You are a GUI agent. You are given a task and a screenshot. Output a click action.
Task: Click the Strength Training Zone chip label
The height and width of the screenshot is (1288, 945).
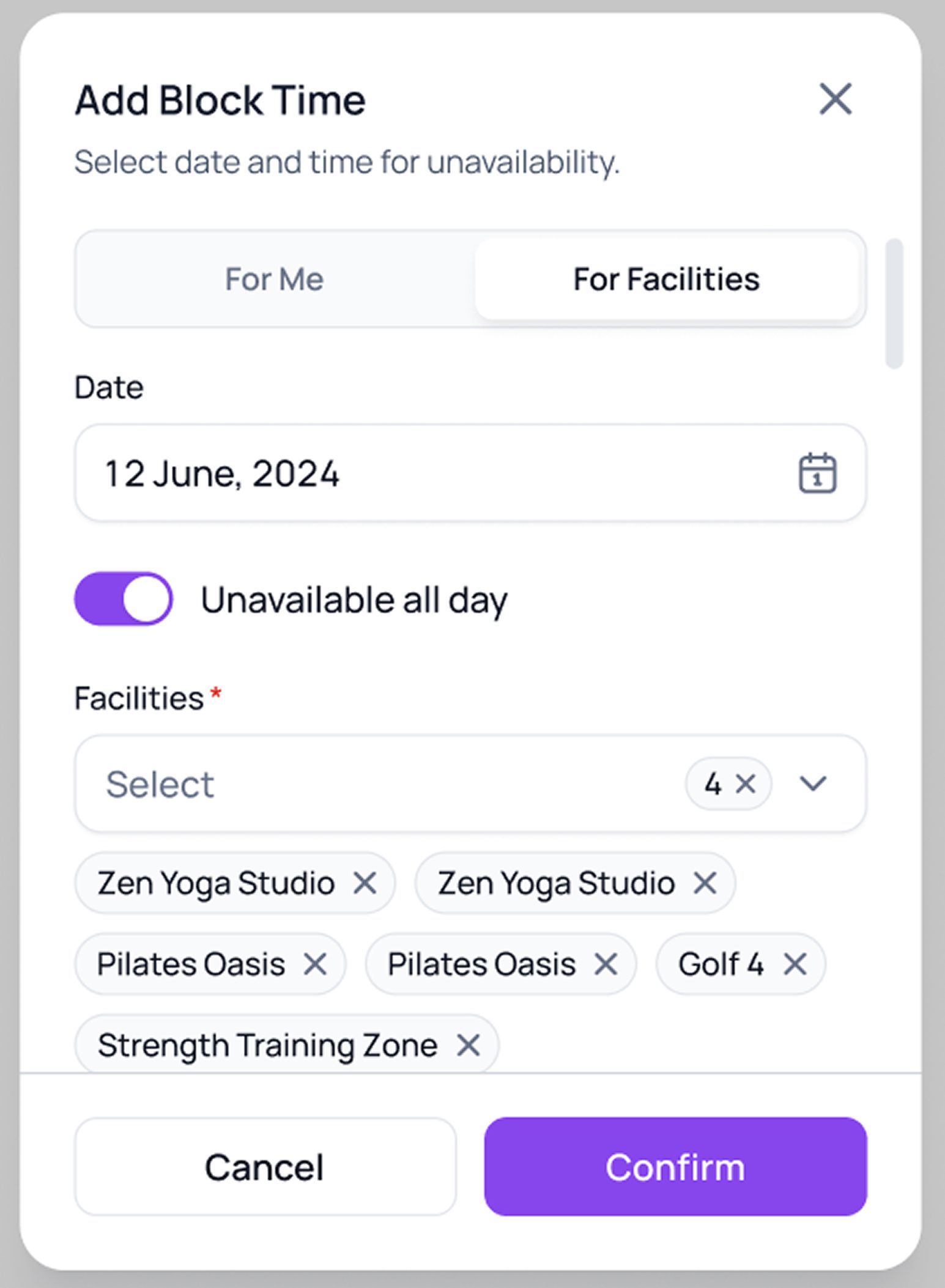tap(267, 1045)
